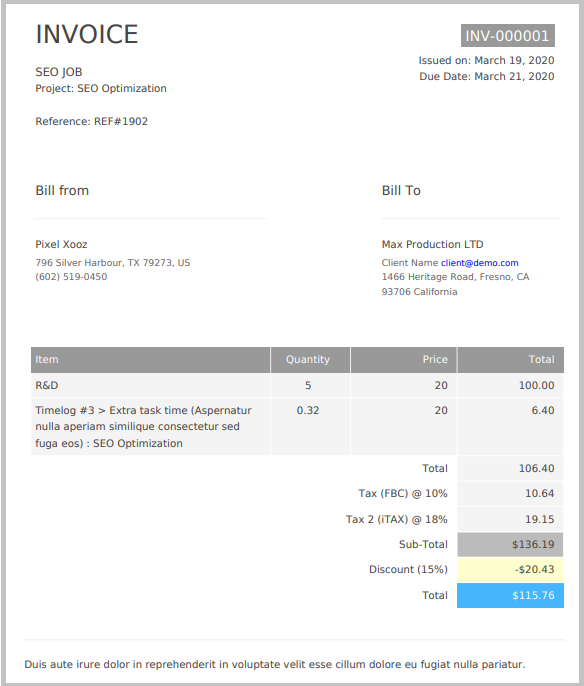Click the Project: SEO Optimization line

tap(101, 88)
